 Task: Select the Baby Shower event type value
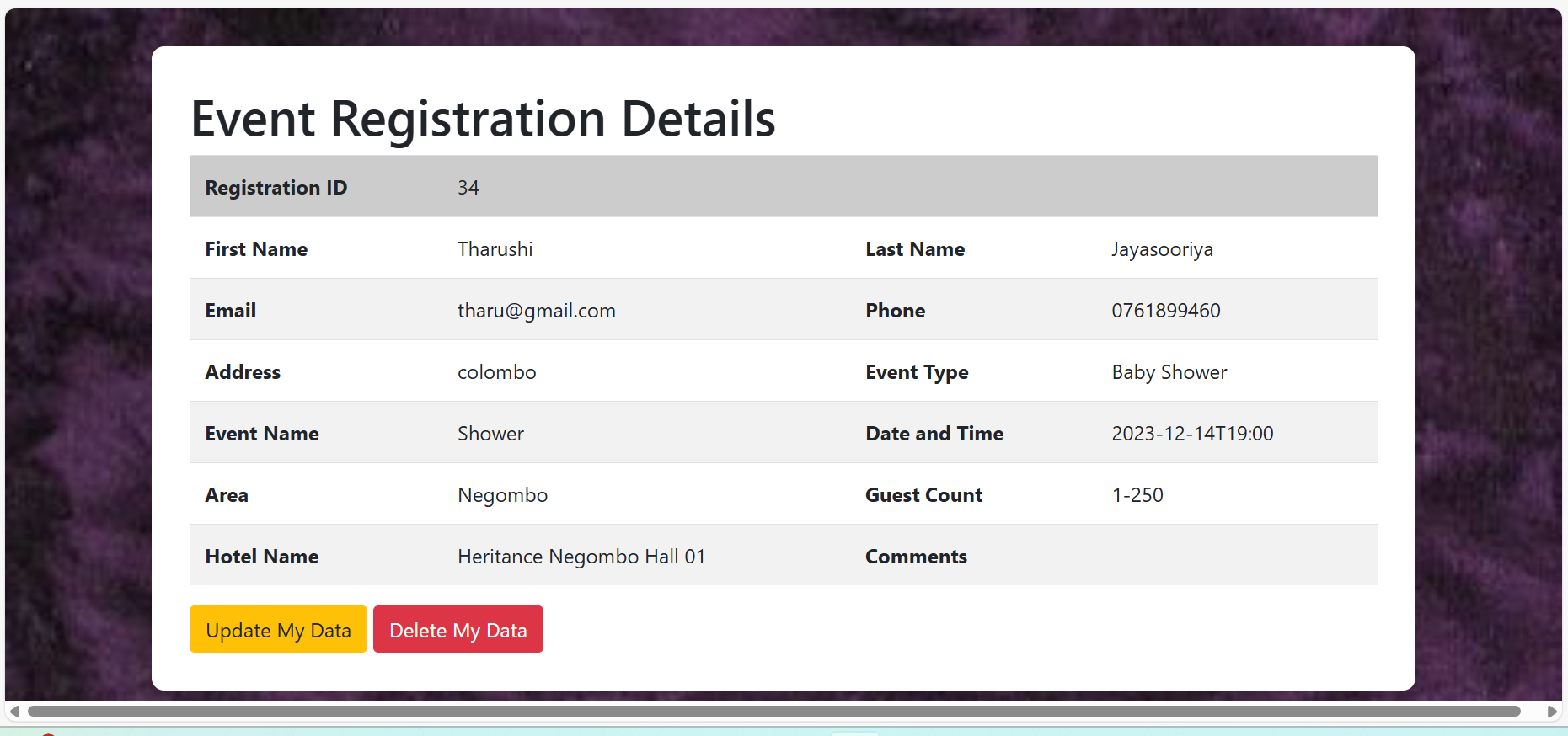point(1169,372)
